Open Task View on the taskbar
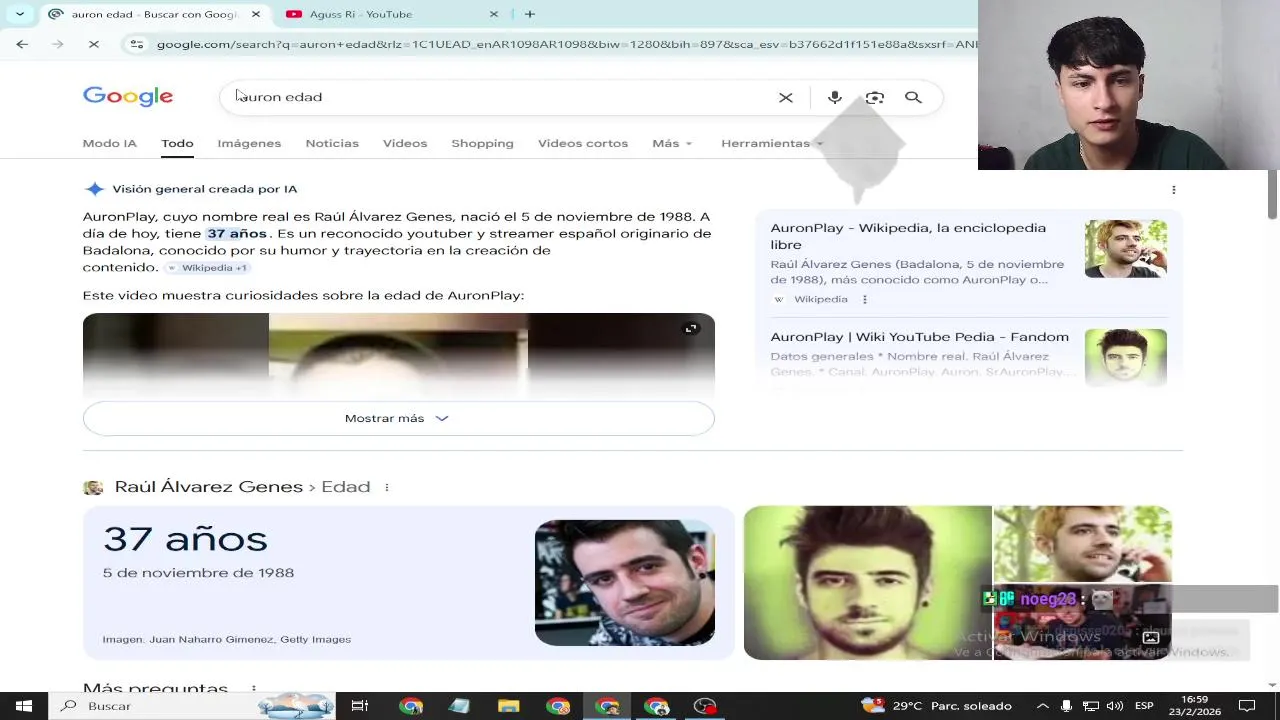 pyautogui.click(x=360, y=706)
